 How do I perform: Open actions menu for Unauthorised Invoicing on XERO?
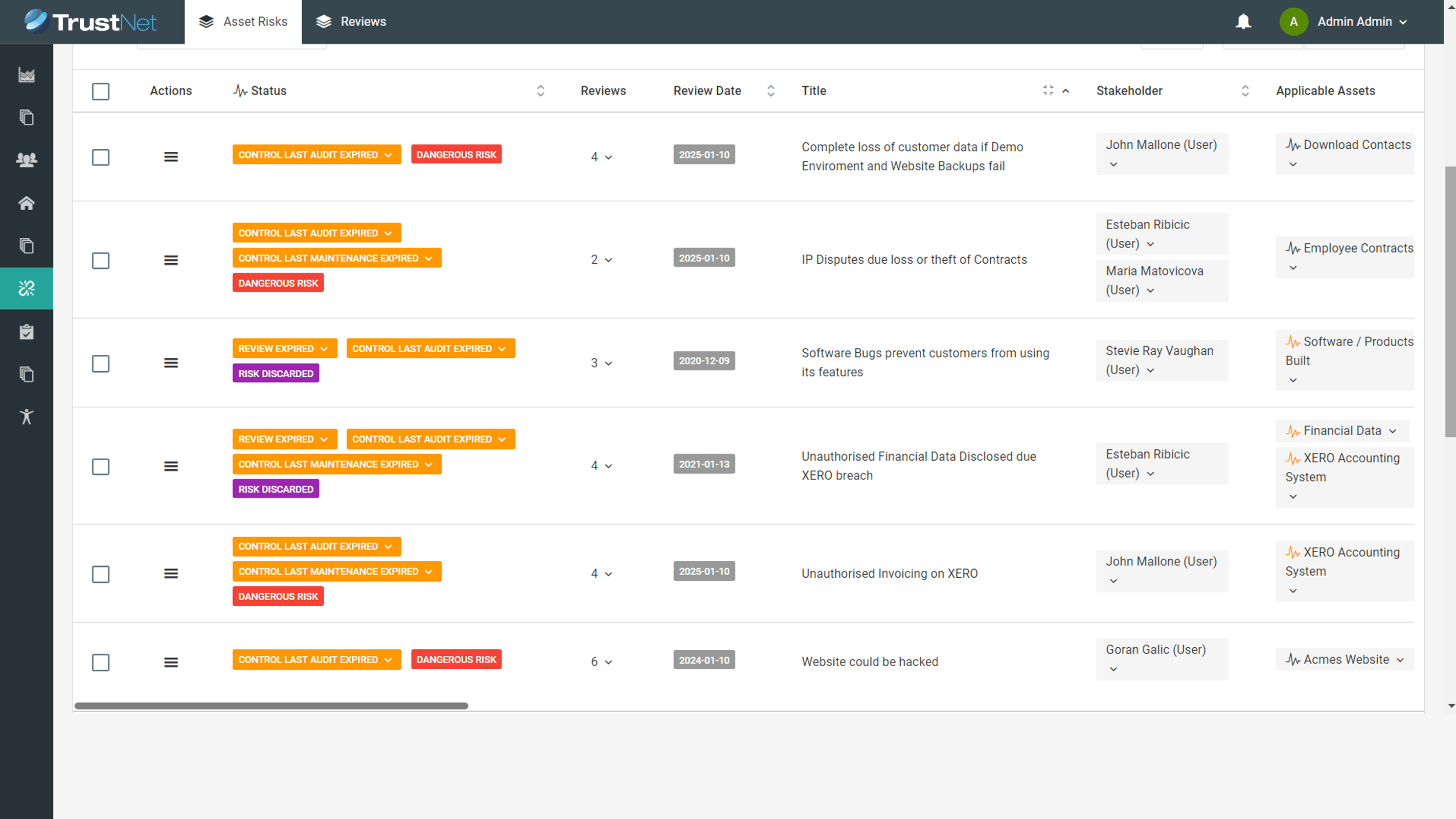point(171,574)
